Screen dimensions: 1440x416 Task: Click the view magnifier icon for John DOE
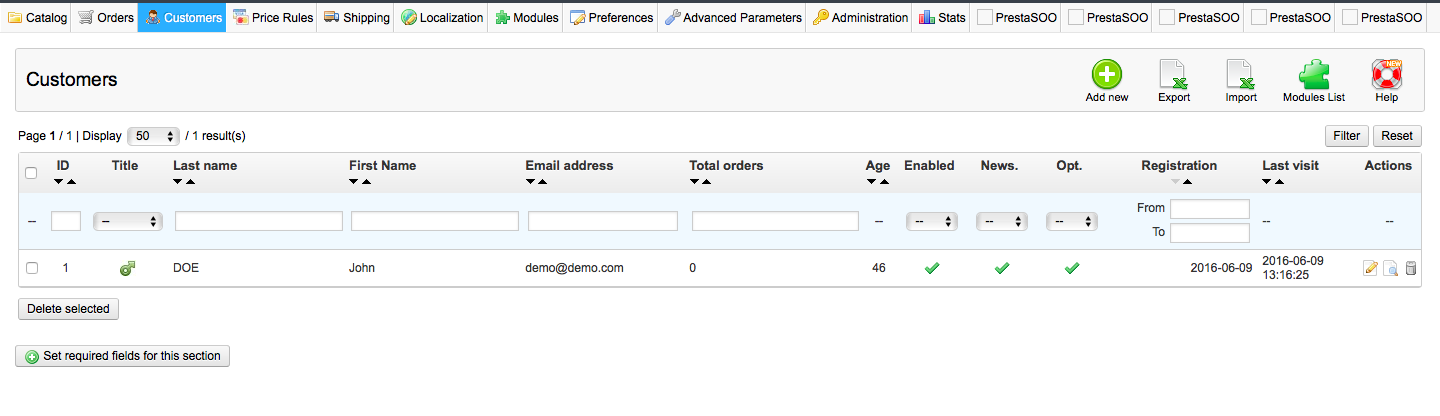coord(1390,268)
